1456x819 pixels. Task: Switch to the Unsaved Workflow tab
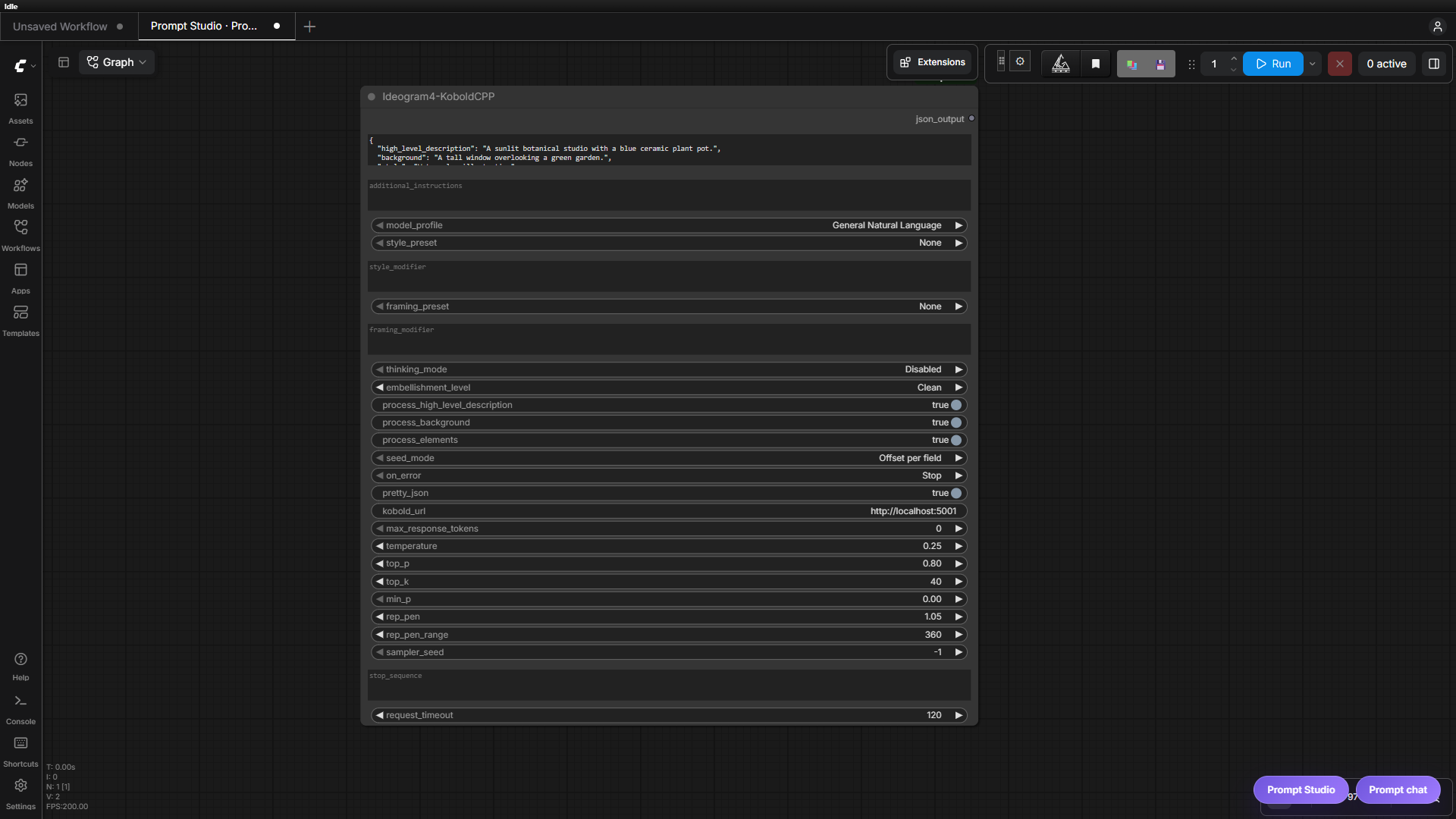(x=68, y=27)
